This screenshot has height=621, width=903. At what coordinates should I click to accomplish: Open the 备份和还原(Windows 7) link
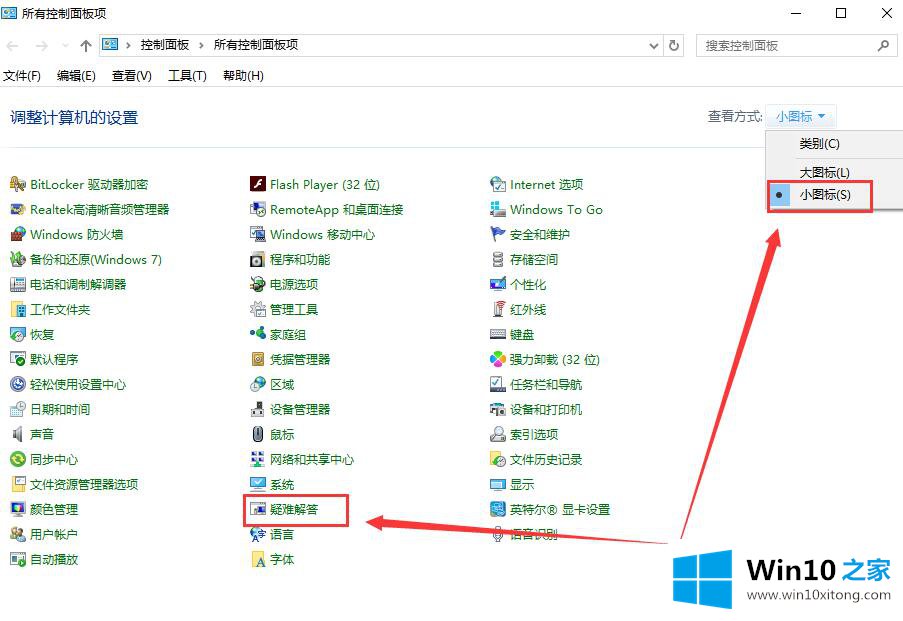click(96, 260)
